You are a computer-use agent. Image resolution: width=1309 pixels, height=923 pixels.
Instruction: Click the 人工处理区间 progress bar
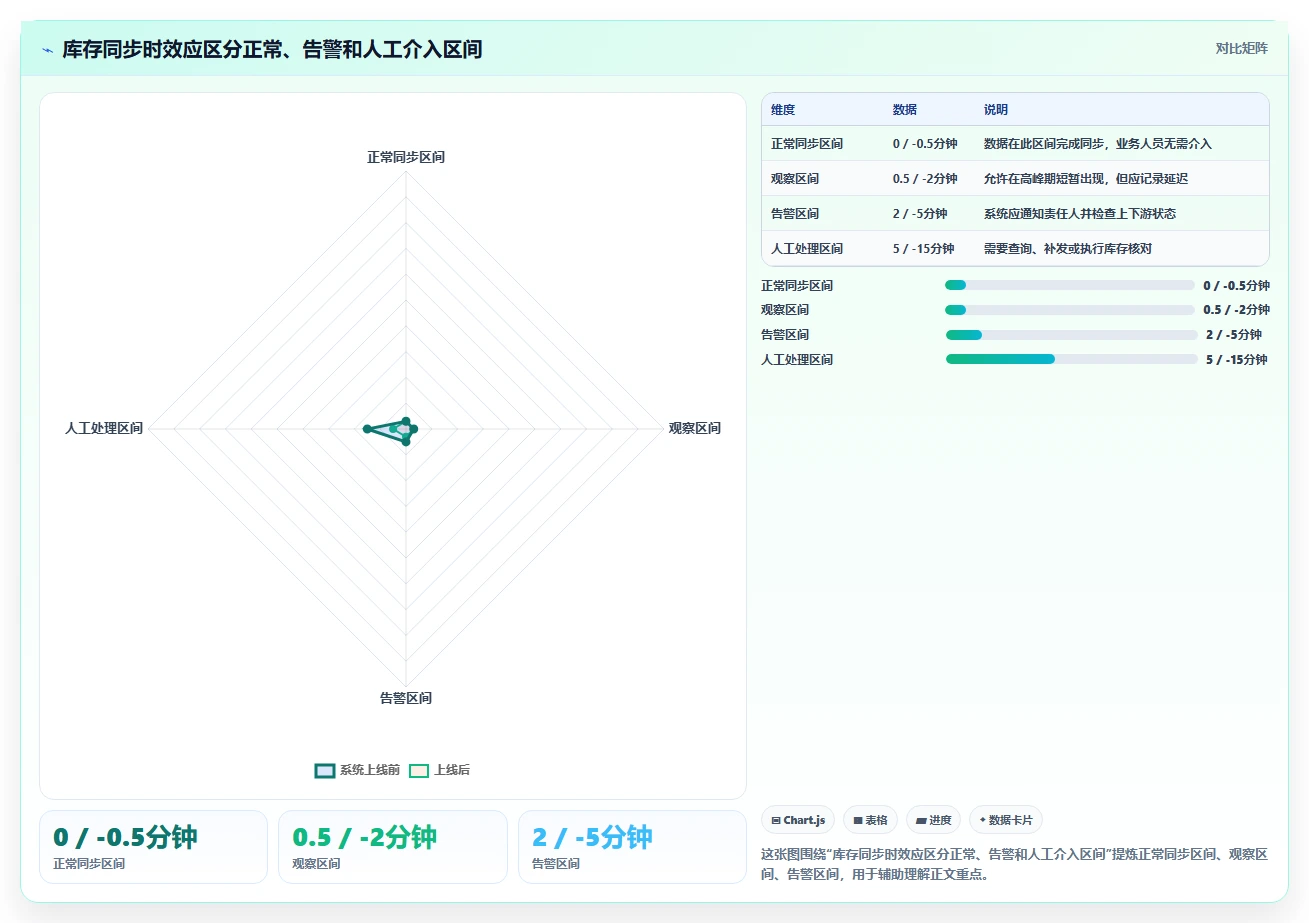(1071, 359)
